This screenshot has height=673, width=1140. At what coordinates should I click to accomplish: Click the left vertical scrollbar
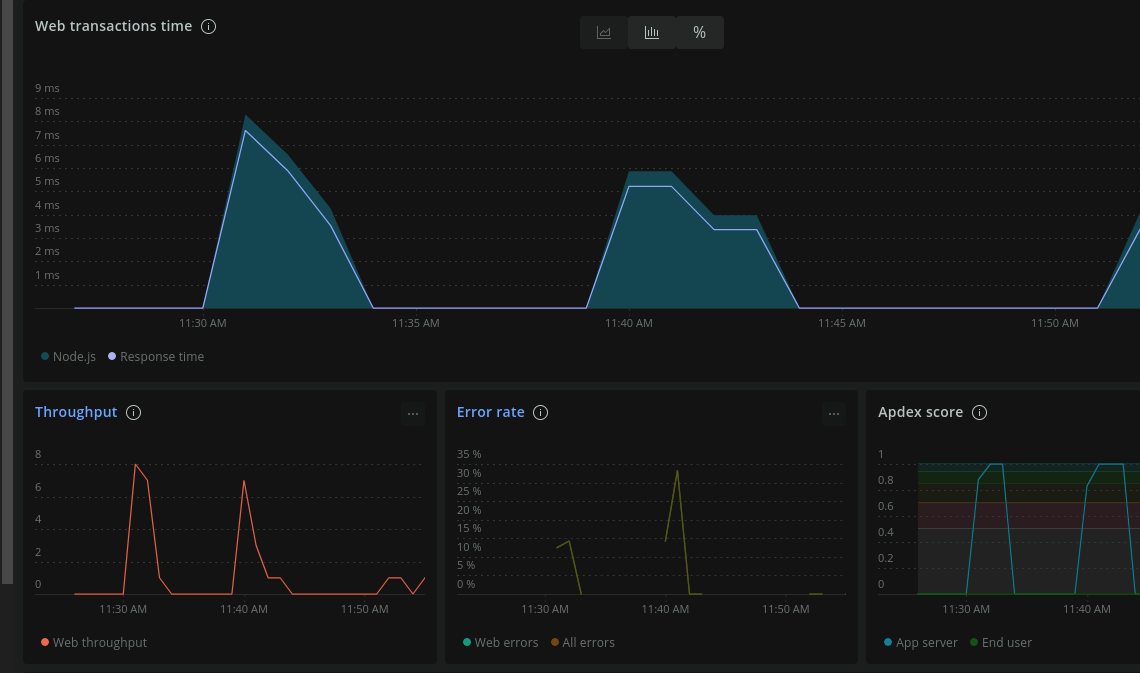click(7, 291)
